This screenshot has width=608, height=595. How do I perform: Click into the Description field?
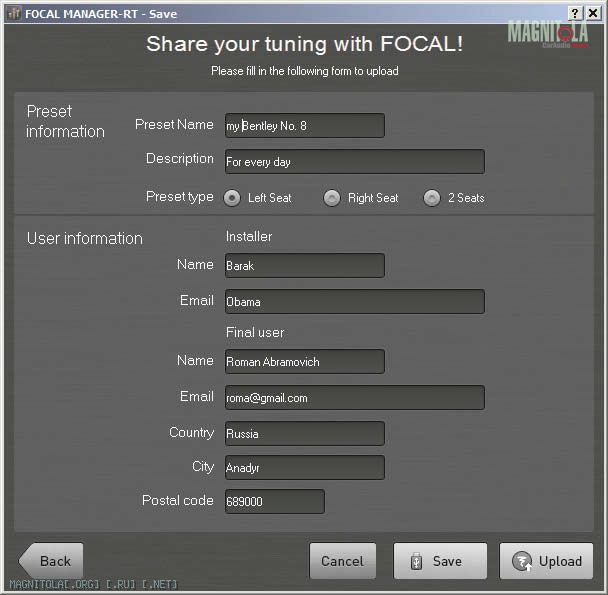[355, 161]
